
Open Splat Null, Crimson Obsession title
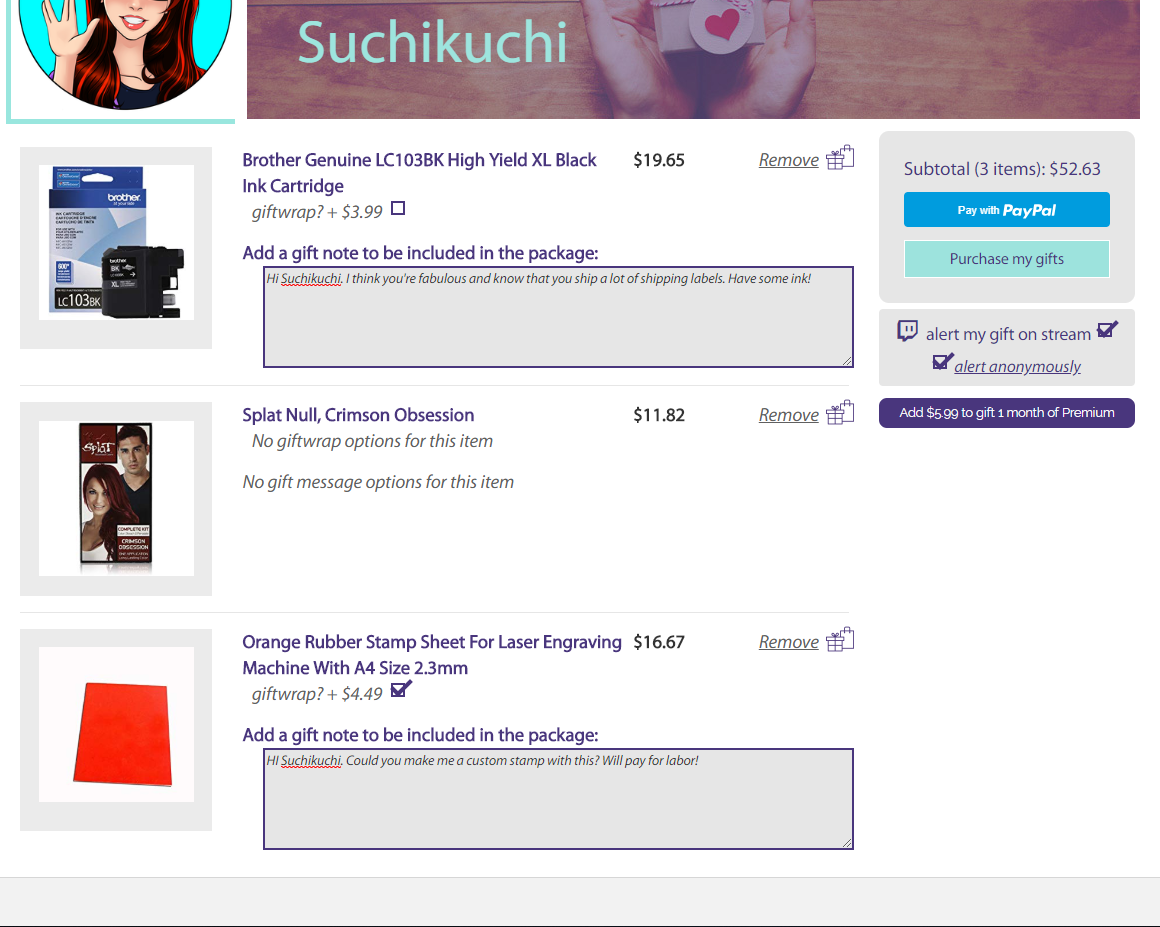coord(358,415)
